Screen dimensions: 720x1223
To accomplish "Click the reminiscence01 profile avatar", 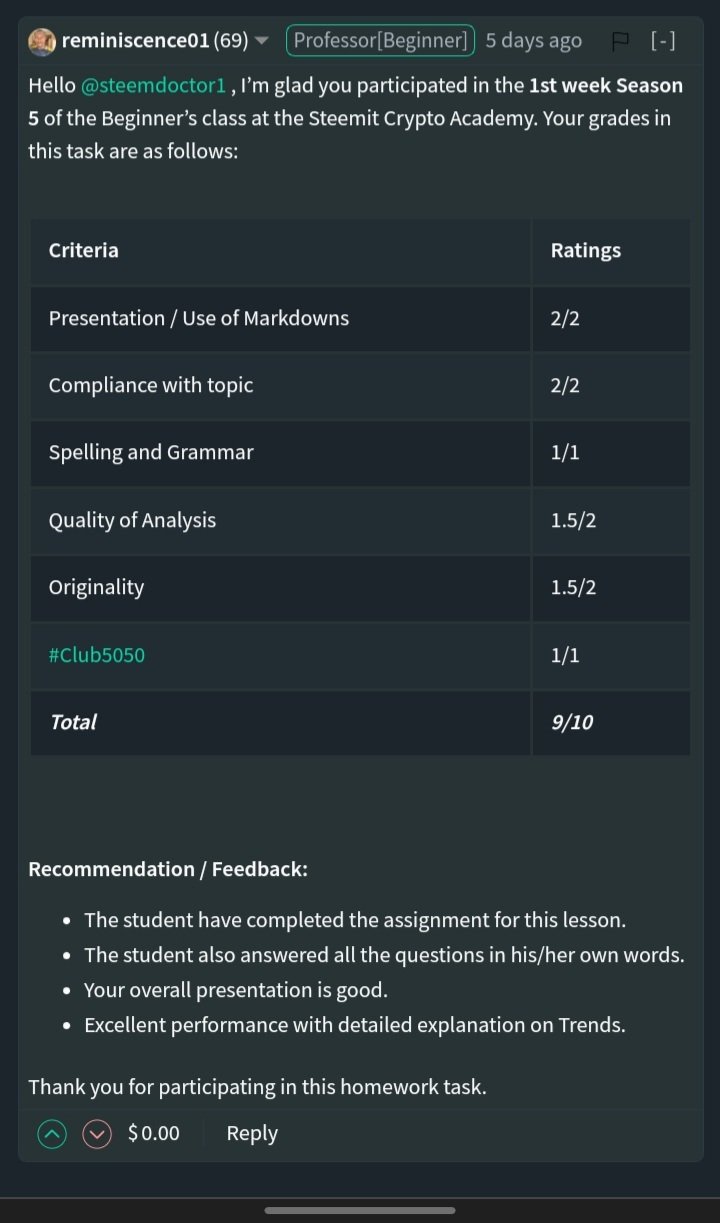I will pyautogui.click(x=42, y=41).
